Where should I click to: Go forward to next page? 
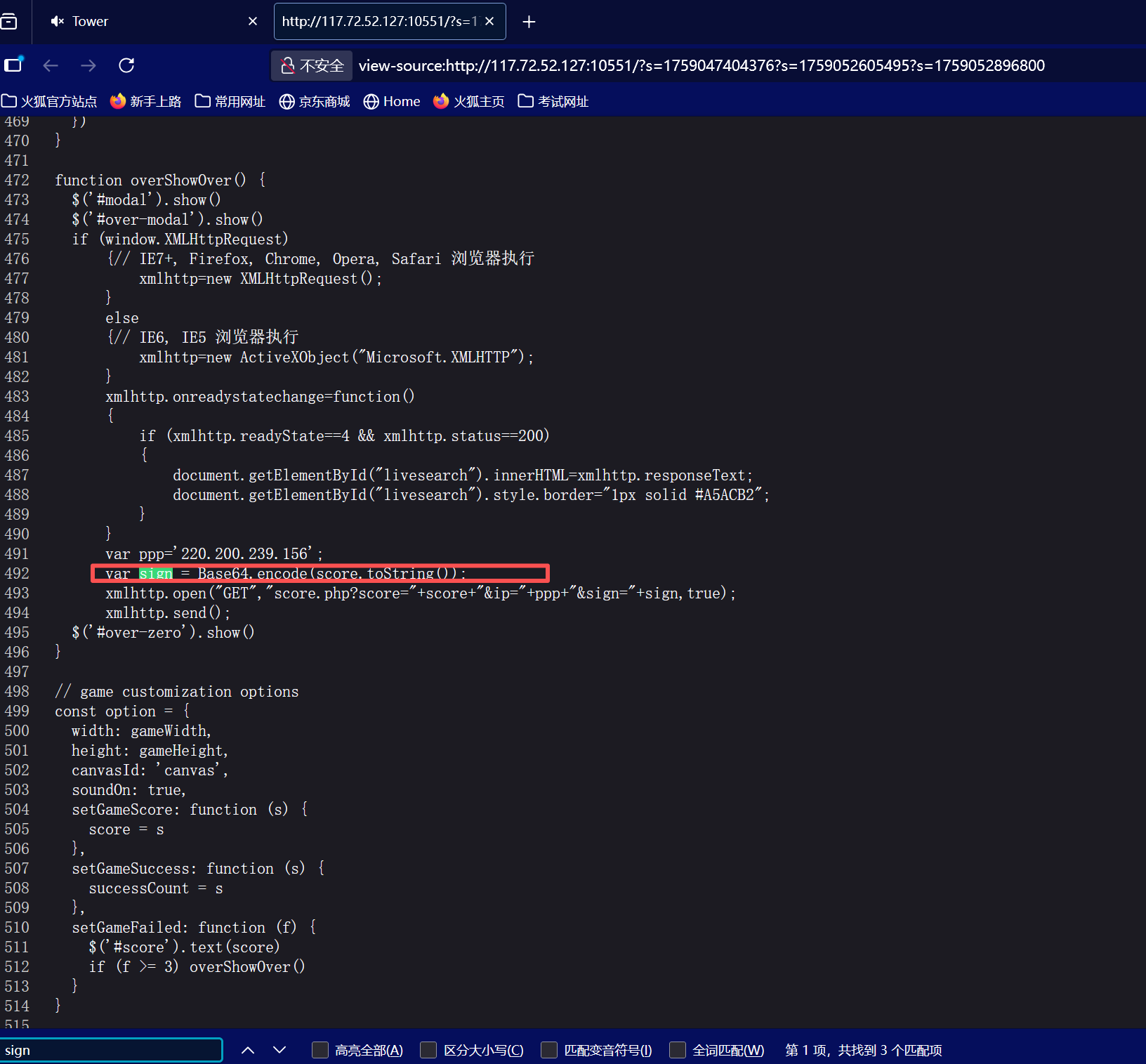click(x=88, y=65)
